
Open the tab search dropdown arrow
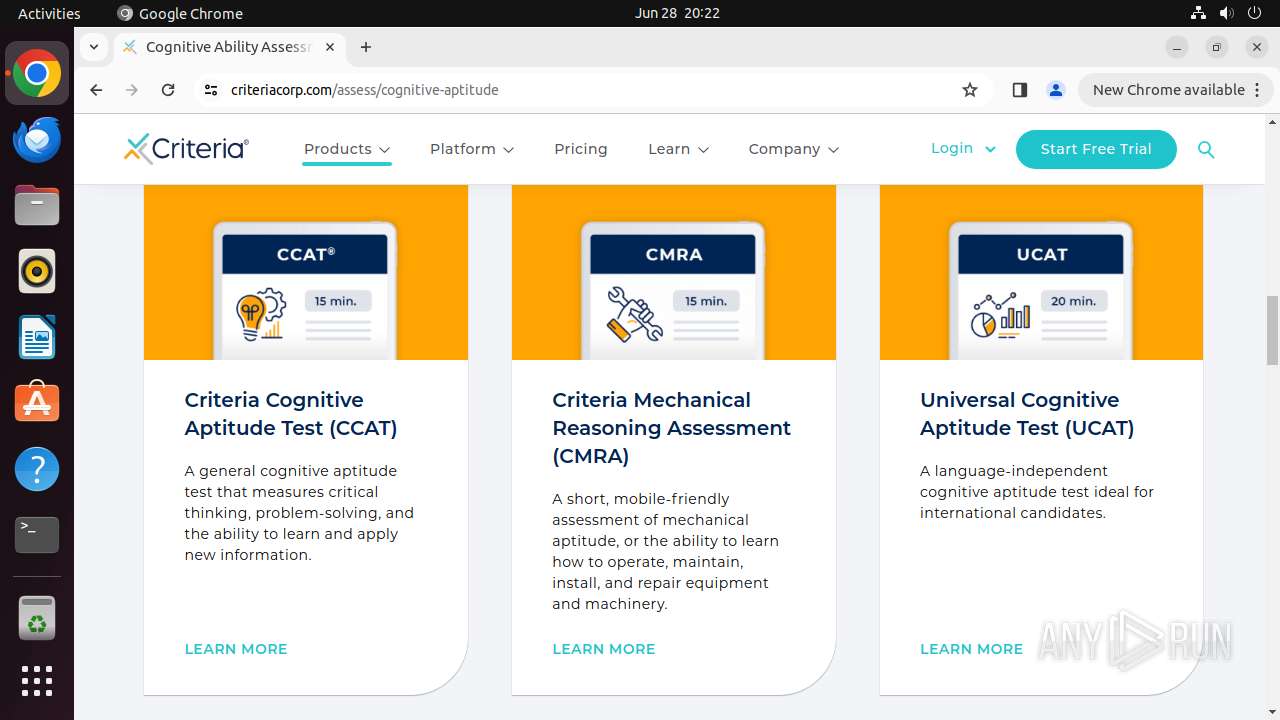click(93, 47)
